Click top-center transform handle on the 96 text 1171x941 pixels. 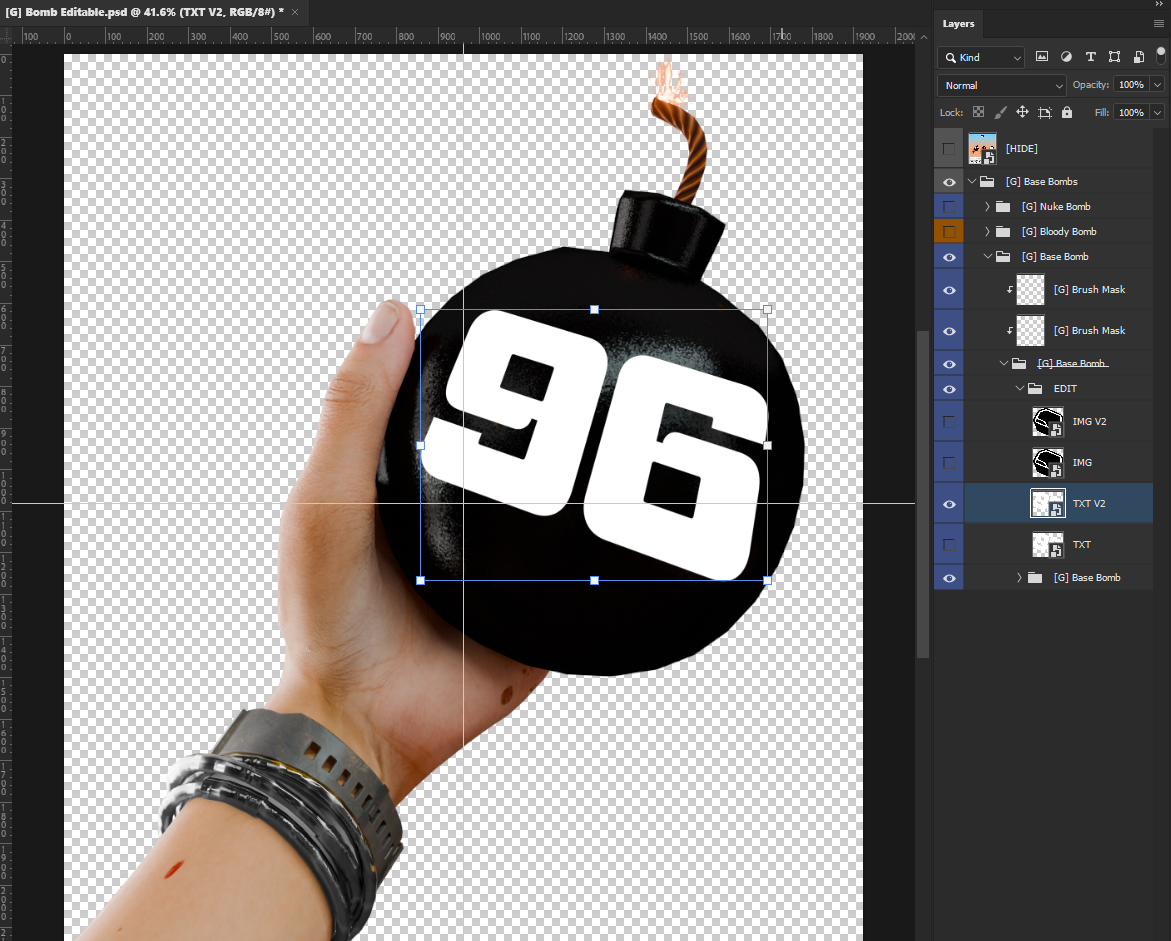pyautogui.click(x=594, y=309)
